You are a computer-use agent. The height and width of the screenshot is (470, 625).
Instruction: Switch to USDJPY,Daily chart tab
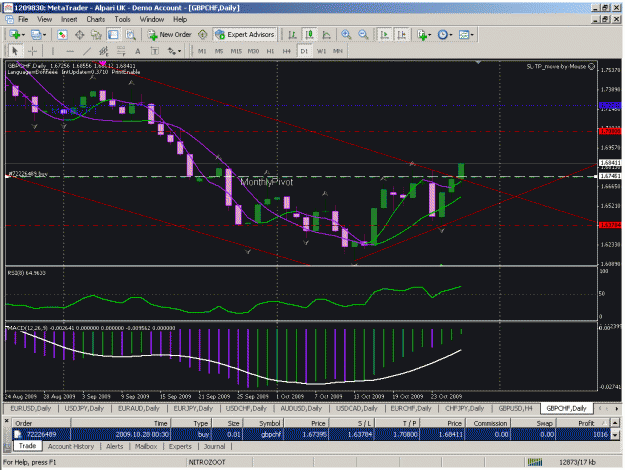coord(84,409)
